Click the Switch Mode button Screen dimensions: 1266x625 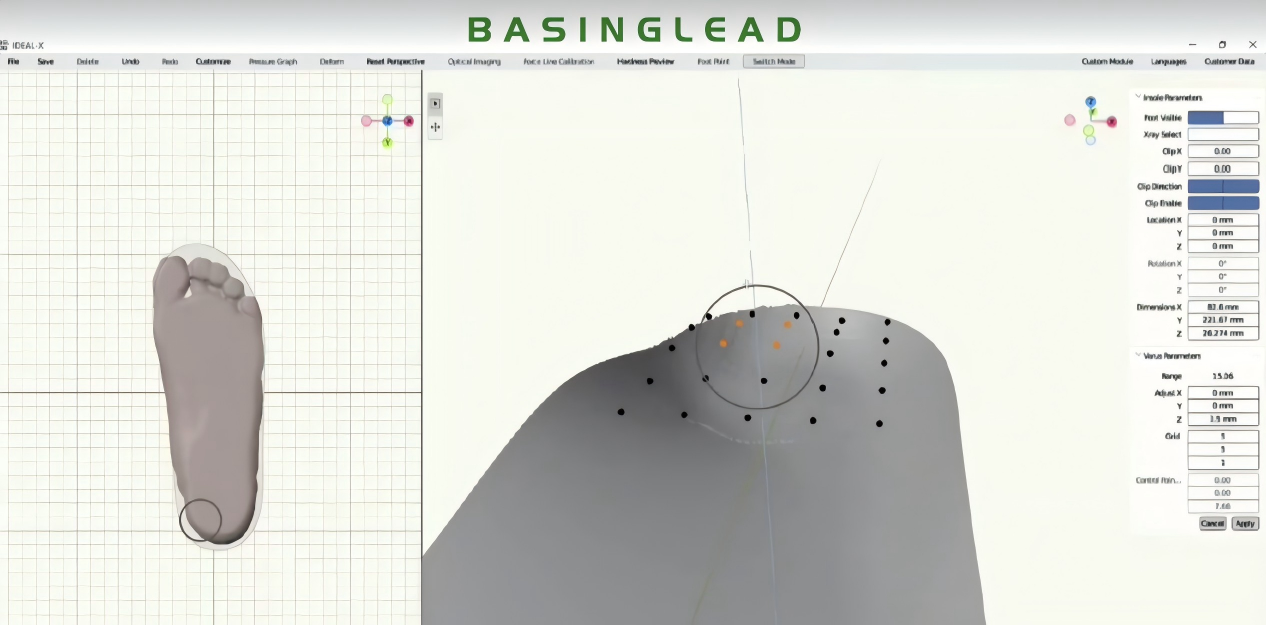pyautogui.click(x=773, y=62)
